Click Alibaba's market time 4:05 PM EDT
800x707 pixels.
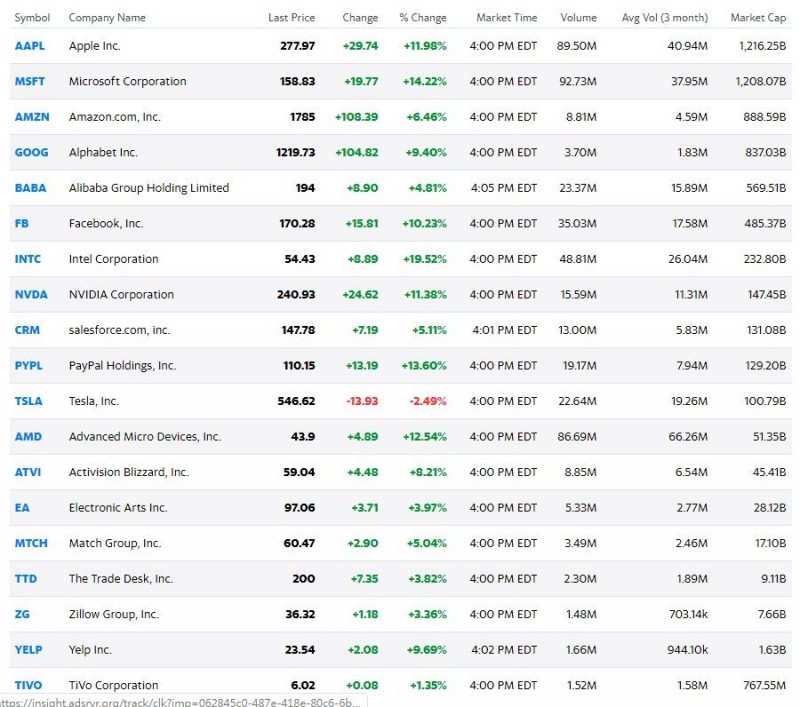coord(504,188)
